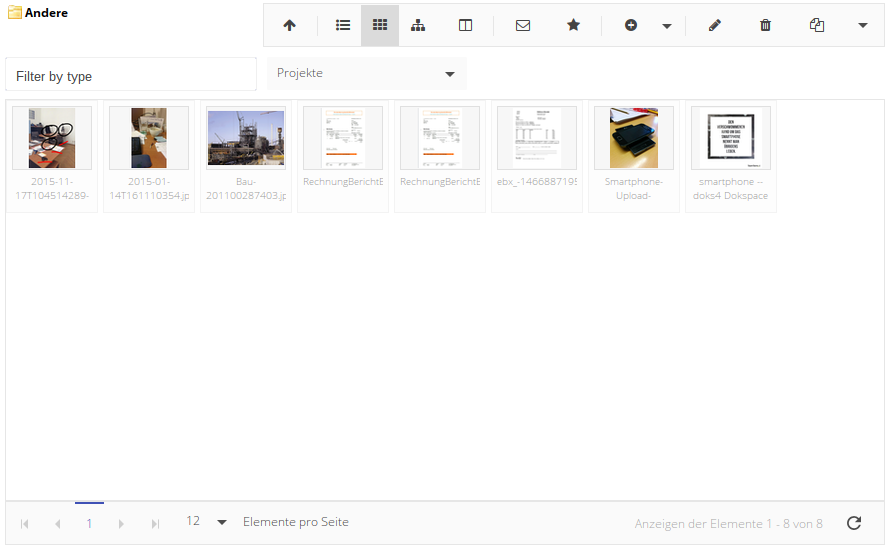889x549 pixels.
Task: Click the trash delete icon
Action: coord(766,26)
